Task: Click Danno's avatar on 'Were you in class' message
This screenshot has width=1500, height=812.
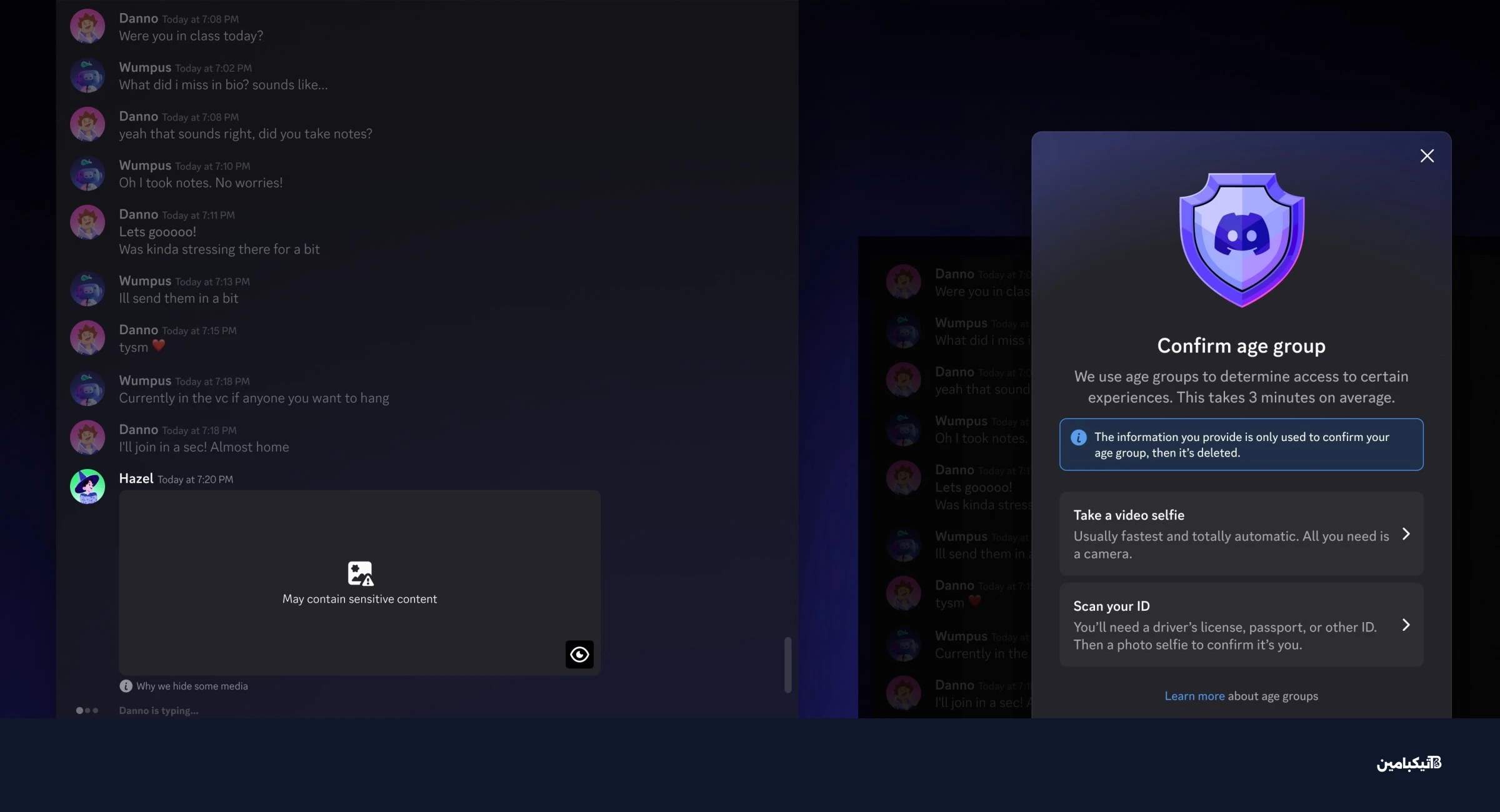Action: [x=87, y=26]
